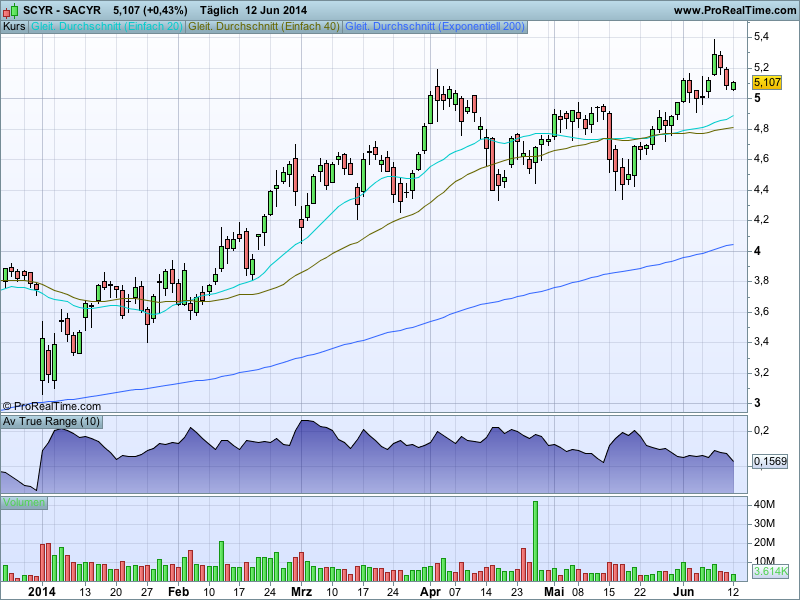Click the 5,107 (+0,43%) quote in title
Screen dimensions: 800x600
pyautogui.click(x=150, y=10)
